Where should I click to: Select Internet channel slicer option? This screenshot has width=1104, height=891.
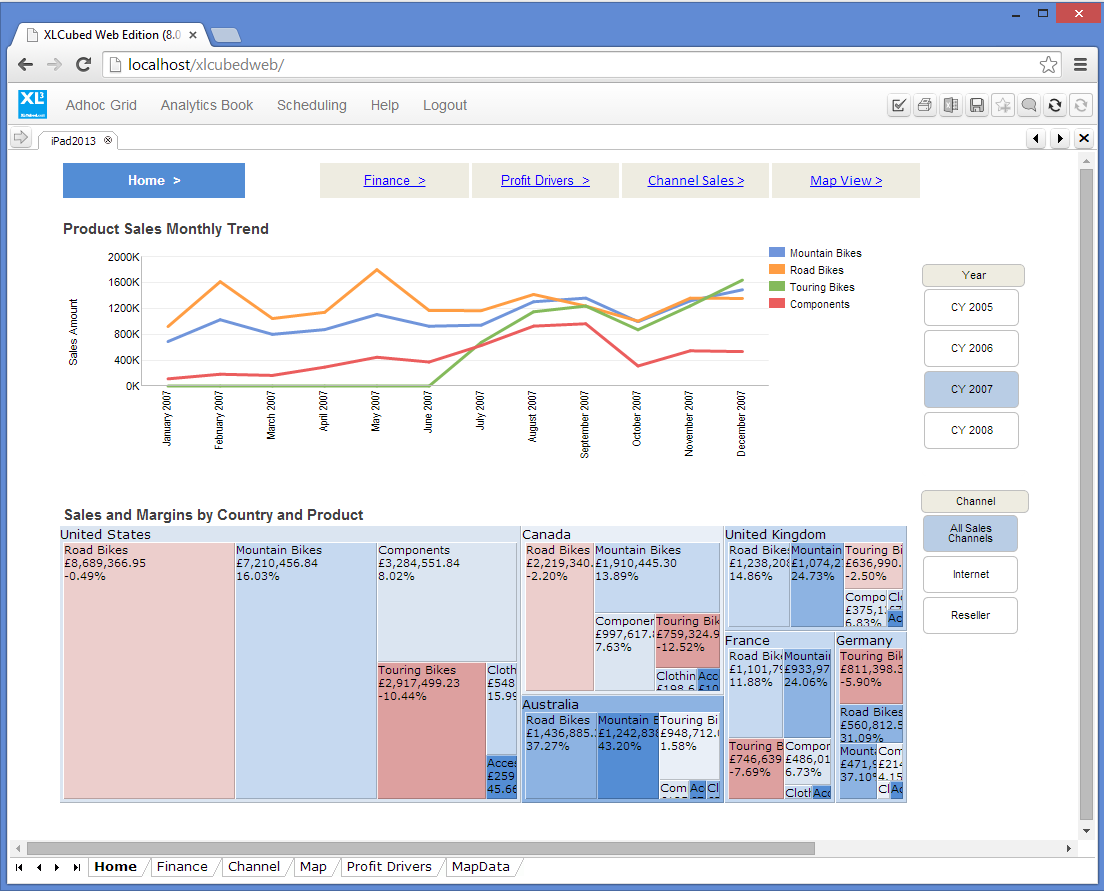pos(970,575)
